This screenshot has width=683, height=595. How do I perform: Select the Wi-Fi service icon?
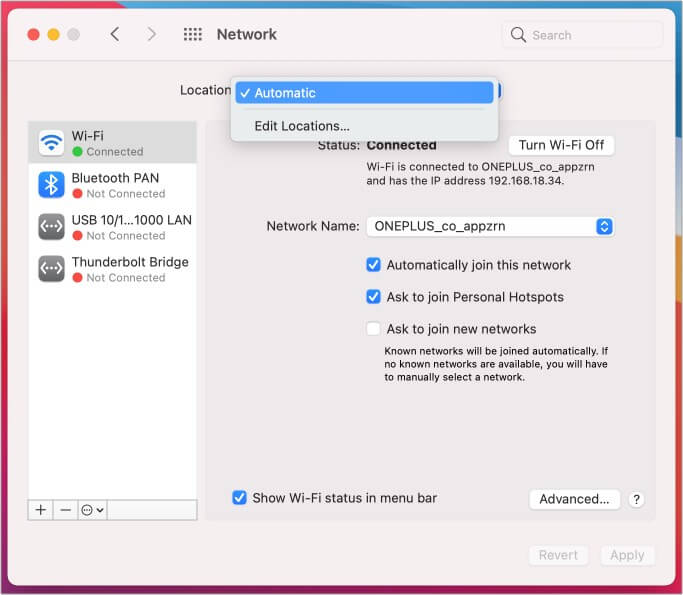point(51,142)
